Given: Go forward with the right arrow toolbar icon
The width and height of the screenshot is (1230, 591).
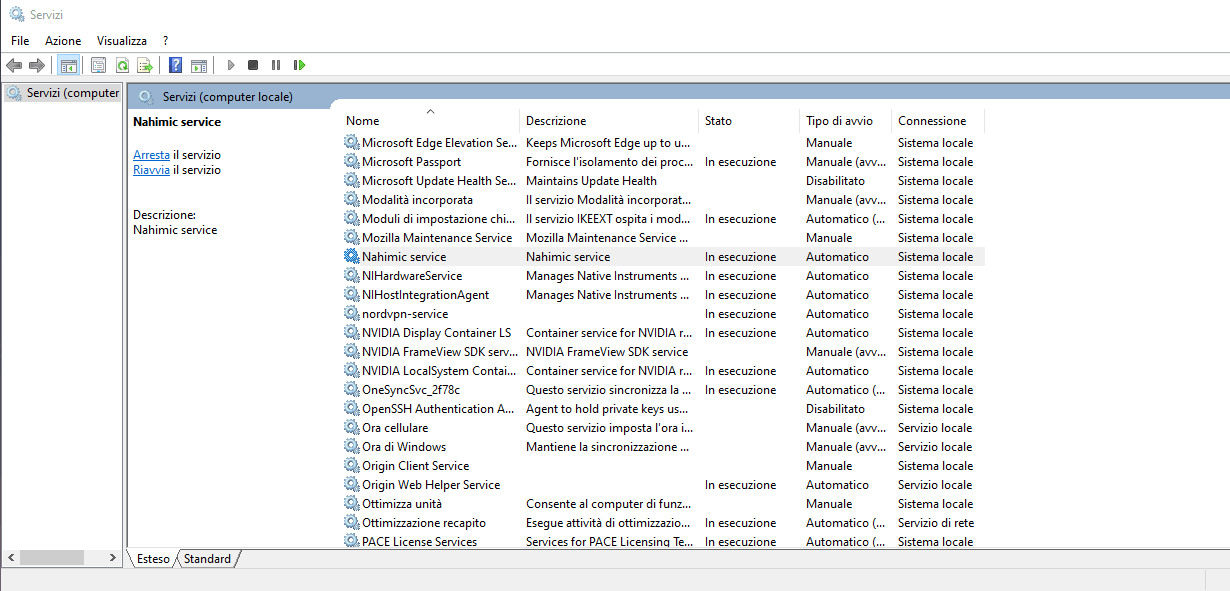Looking at the screenshot, I should 37,65.
